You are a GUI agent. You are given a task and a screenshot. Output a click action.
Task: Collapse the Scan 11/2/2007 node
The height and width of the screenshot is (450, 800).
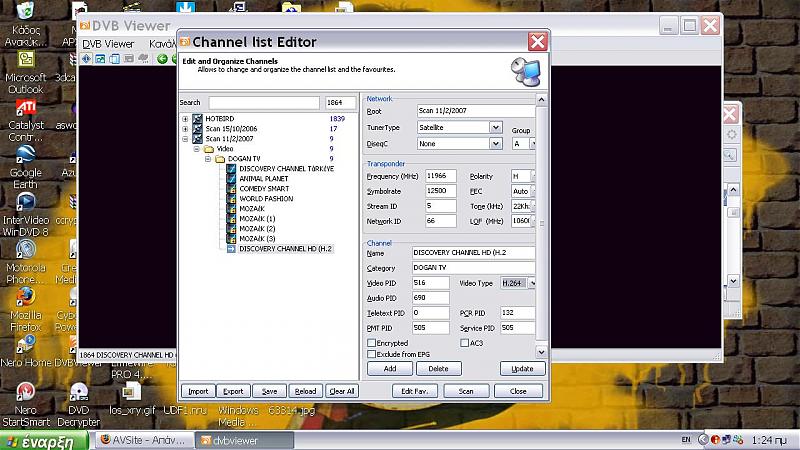[x=185, y=139]
